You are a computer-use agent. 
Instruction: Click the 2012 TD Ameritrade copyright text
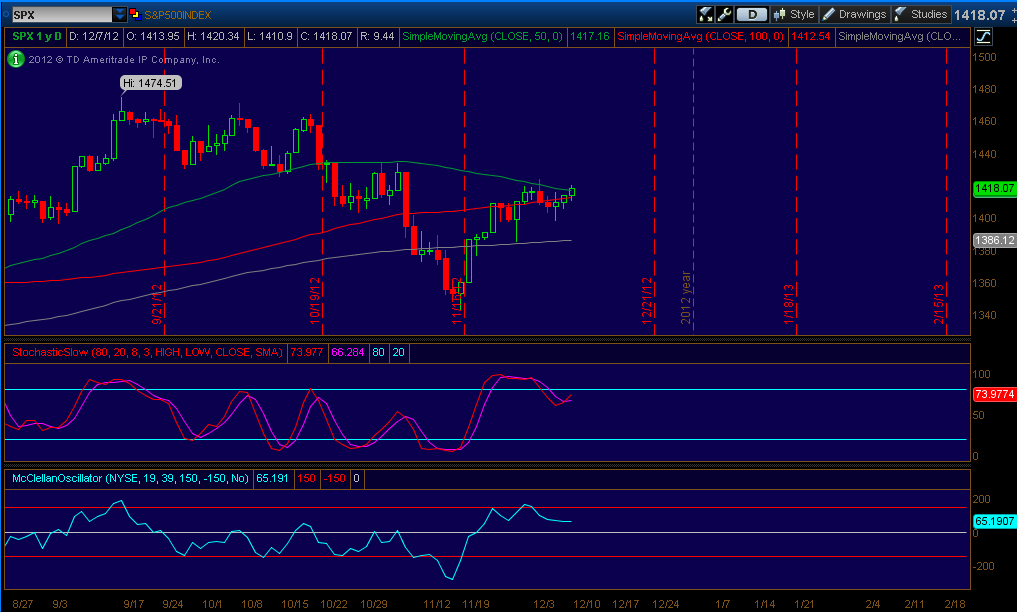tap(124, 59)
